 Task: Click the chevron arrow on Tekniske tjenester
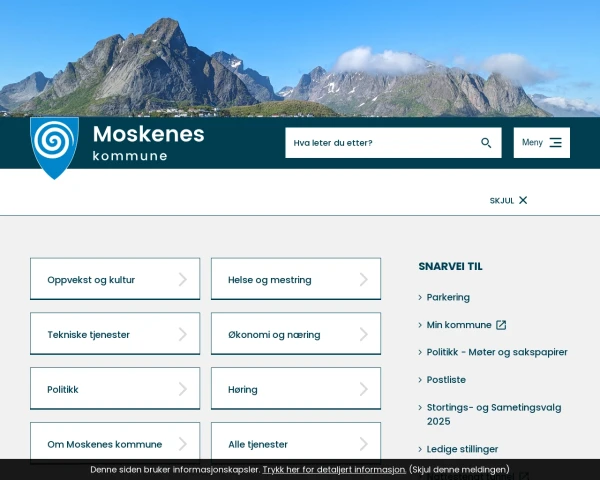tap(183, 334)
